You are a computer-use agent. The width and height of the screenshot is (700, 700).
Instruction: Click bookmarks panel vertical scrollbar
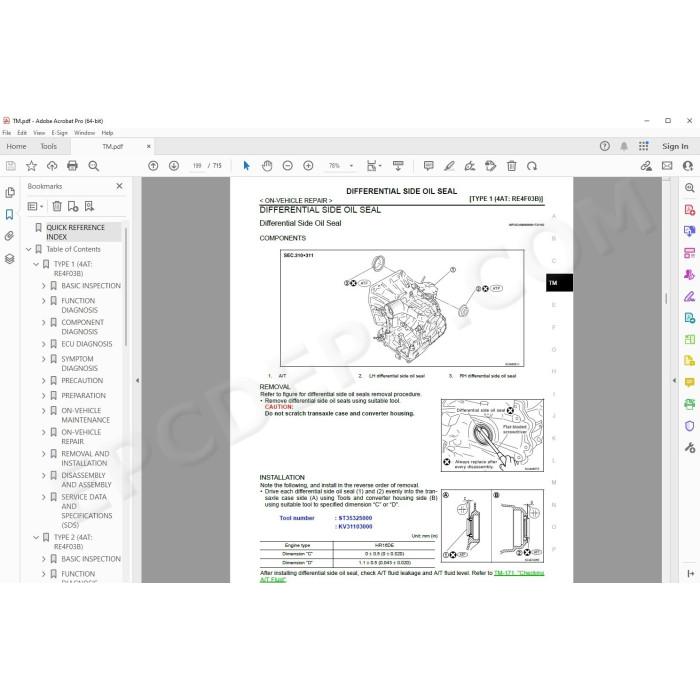pos(126,286)
